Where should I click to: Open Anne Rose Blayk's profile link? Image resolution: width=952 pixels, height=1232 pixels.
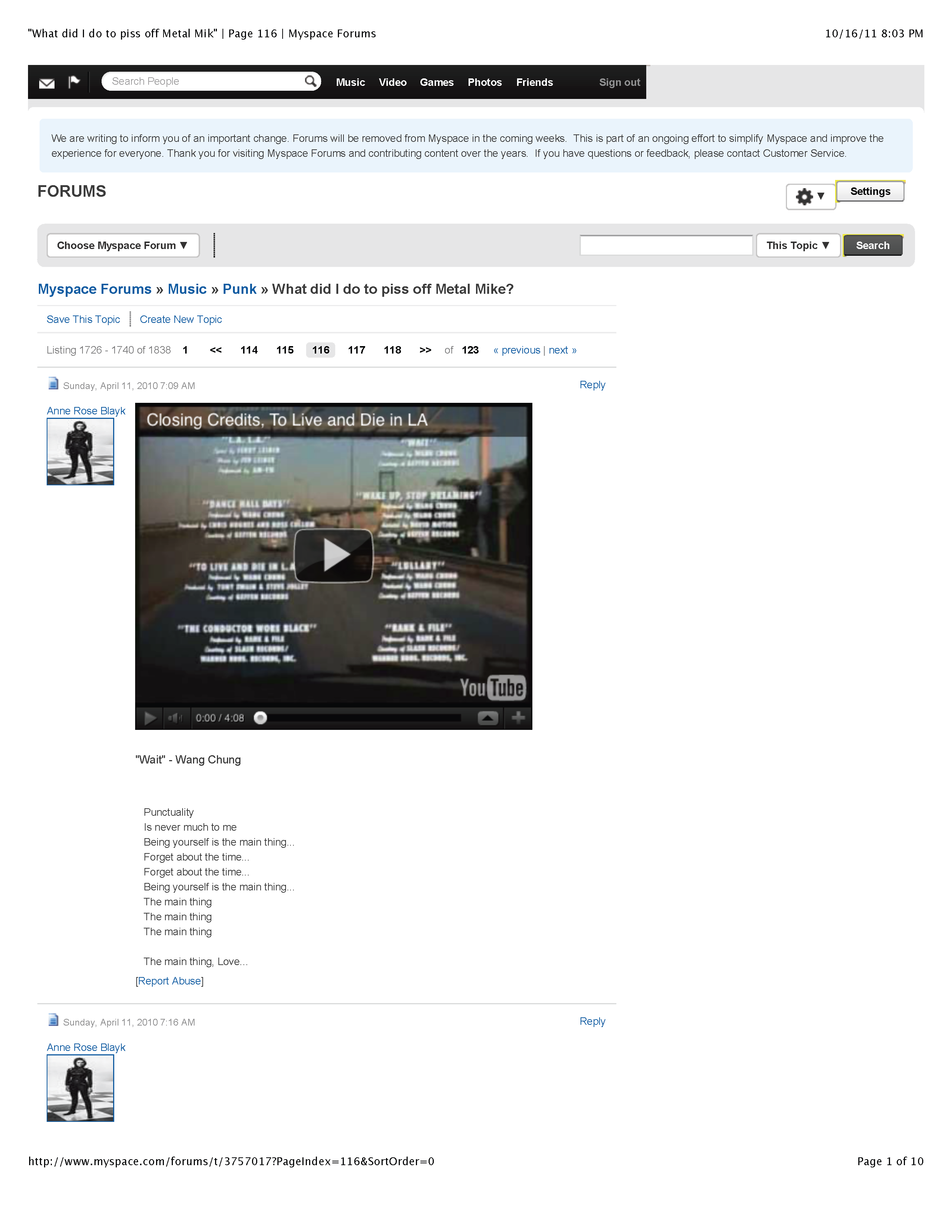click(x=86, y=411)
